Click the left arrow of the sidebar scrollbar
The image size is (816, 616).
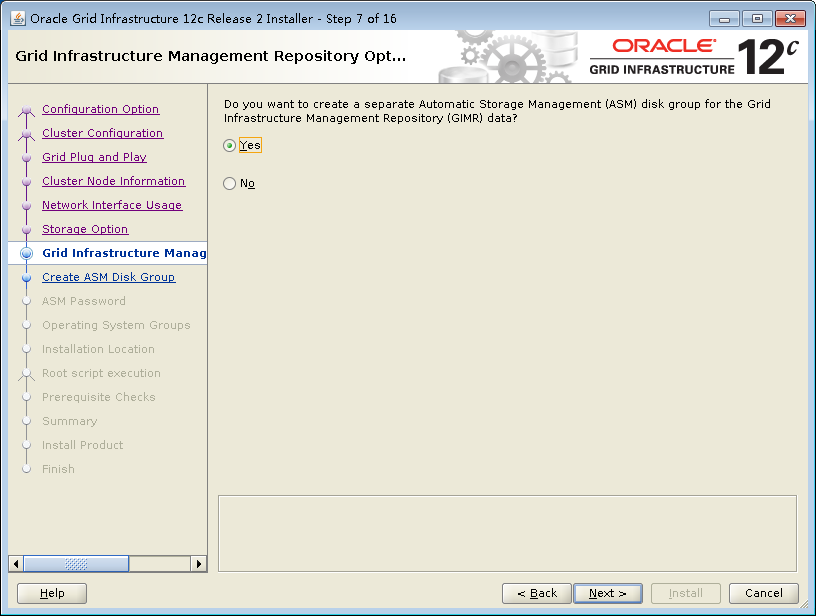tap(16, 564)
